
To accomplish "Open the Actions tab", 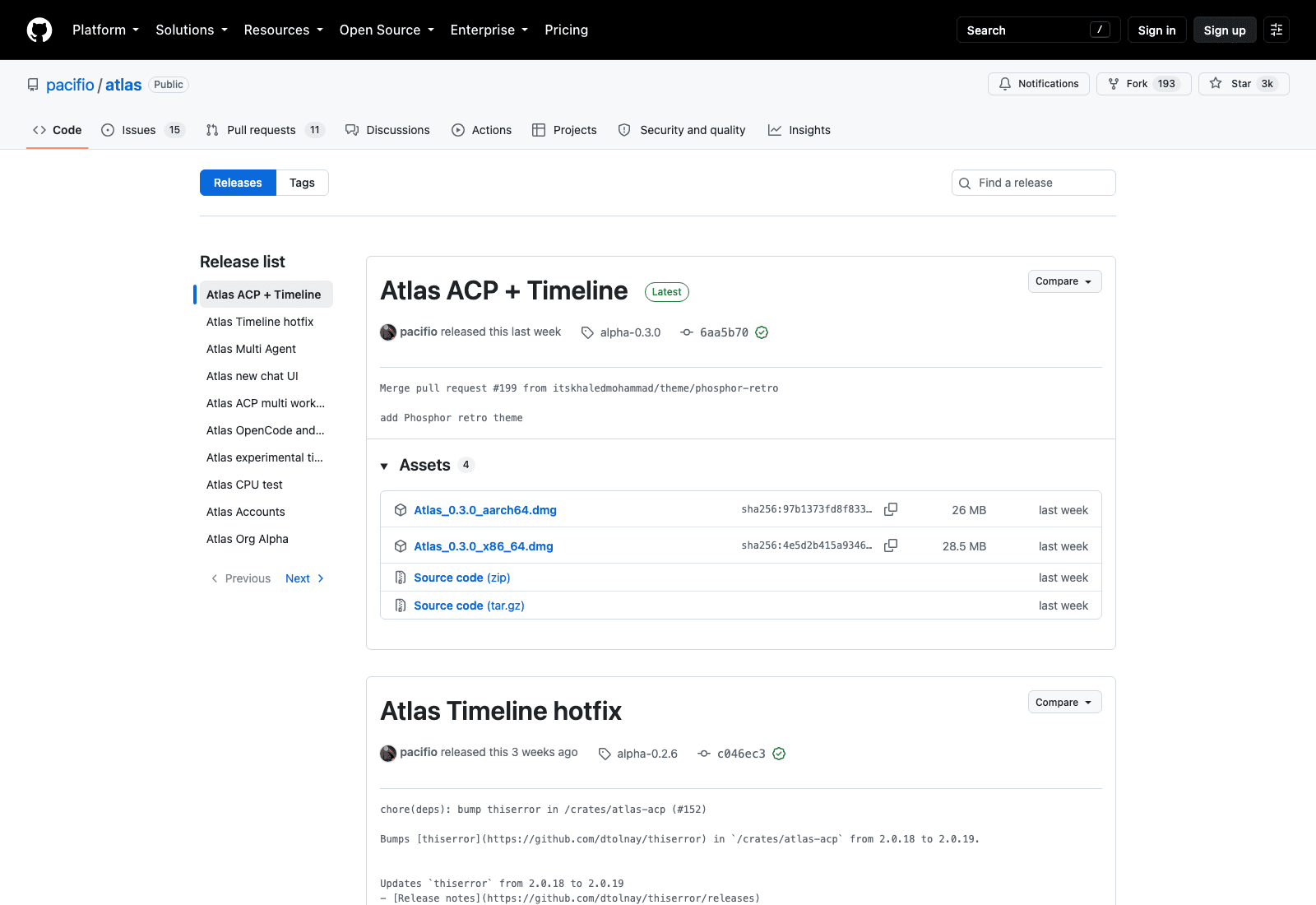I will coord(481,130).
